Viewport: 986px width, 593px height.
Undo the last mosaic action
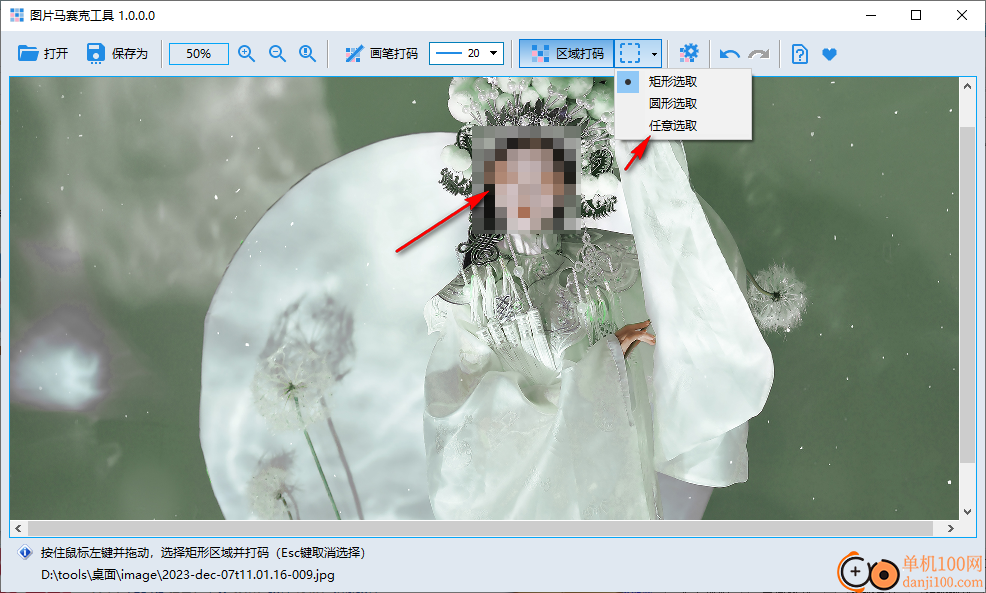729,54
